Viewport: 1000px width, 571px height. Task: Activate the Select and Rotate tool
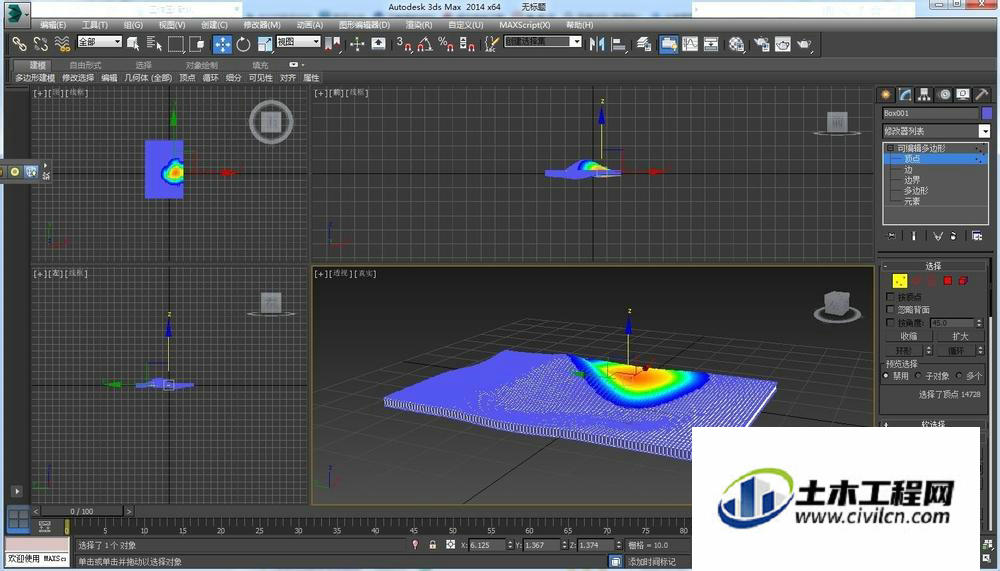pos(243,44)
